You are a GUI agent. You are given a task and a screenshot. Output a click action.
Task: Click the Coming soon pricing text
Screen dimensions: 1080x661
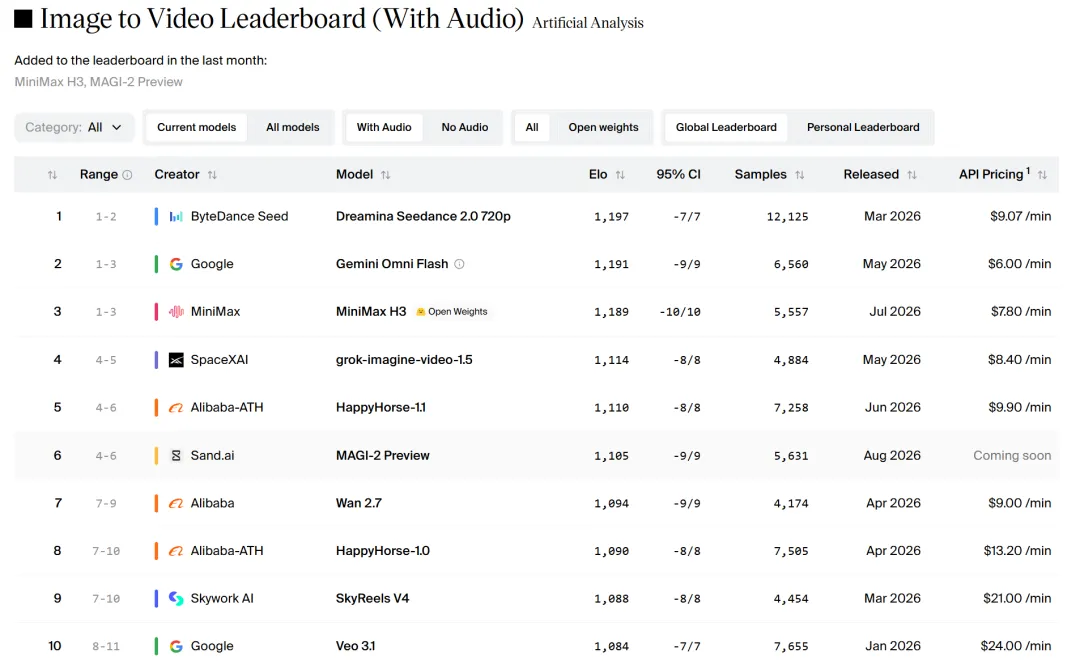coord(1012,455)
